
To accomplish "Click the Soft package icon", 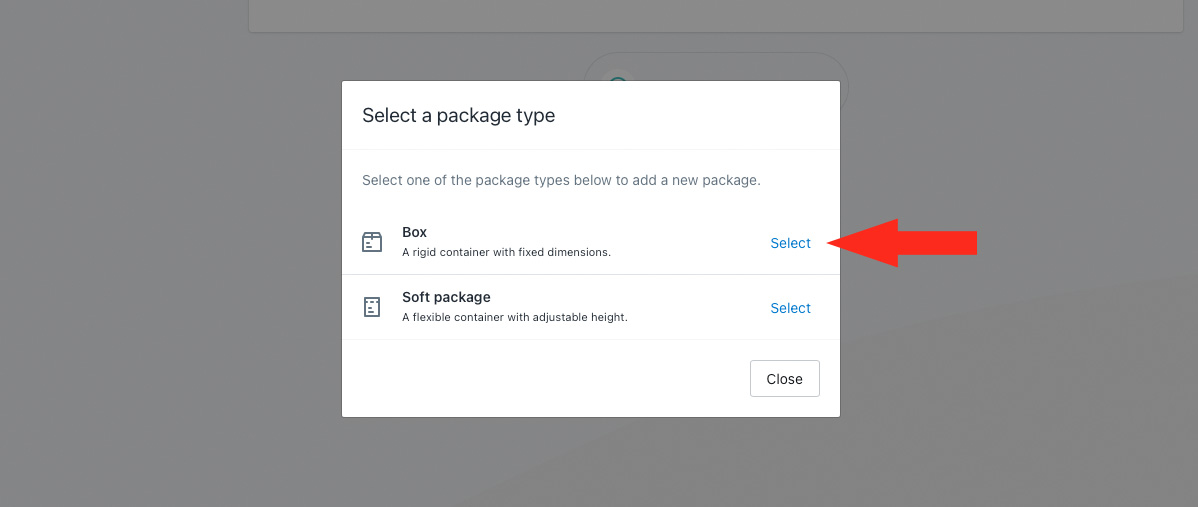I will coord(372,307).
